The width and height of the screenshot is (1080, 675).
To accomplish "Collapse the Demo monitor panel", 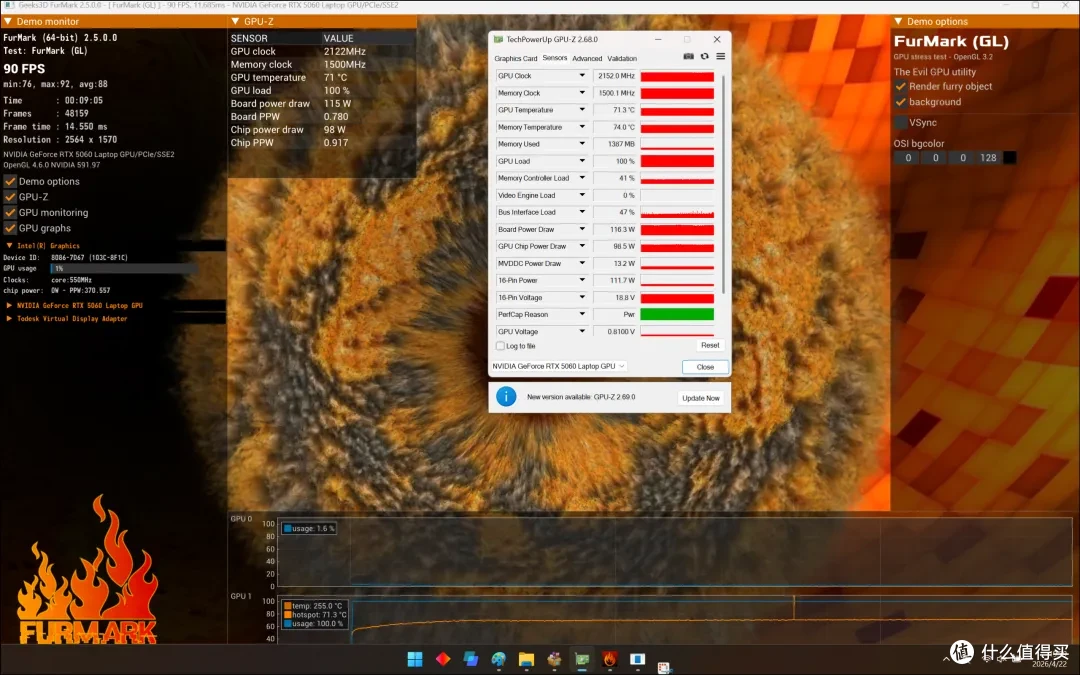I will click(x=8, y=21).
